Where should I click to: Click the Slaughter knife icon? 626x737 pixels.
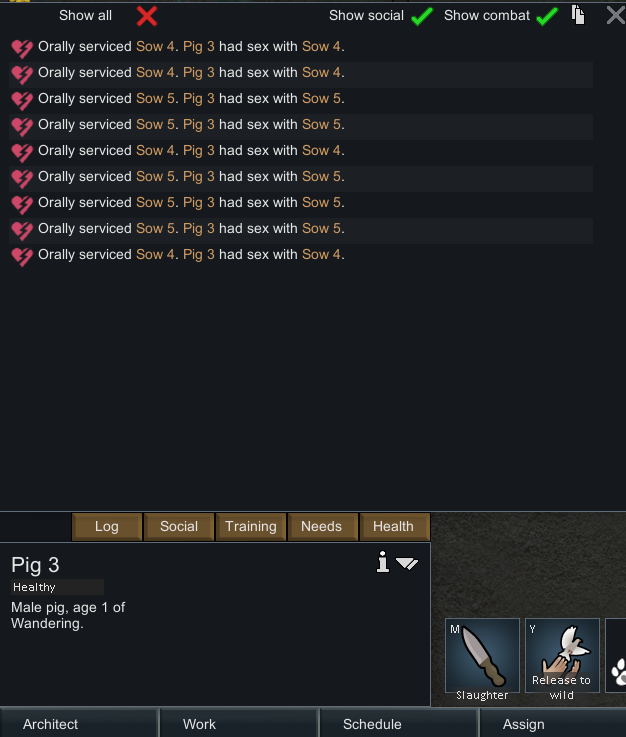482,655
